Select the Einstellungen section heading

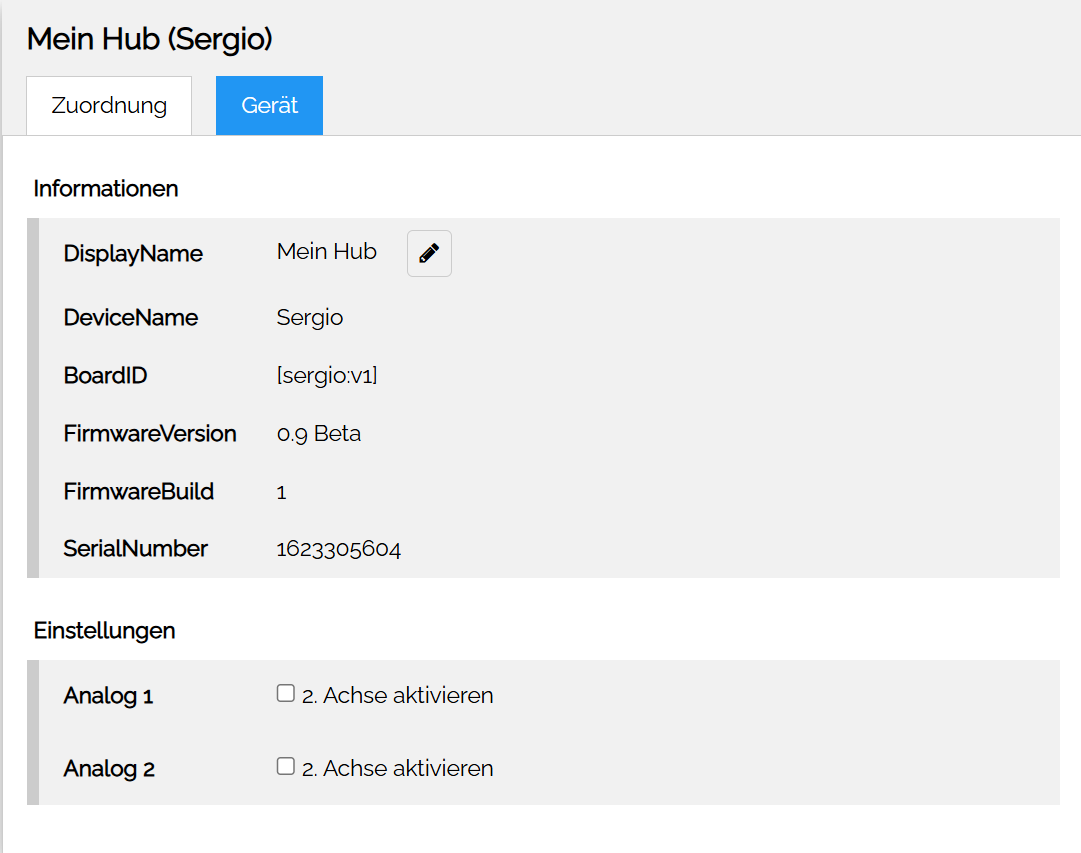point(104,630)
